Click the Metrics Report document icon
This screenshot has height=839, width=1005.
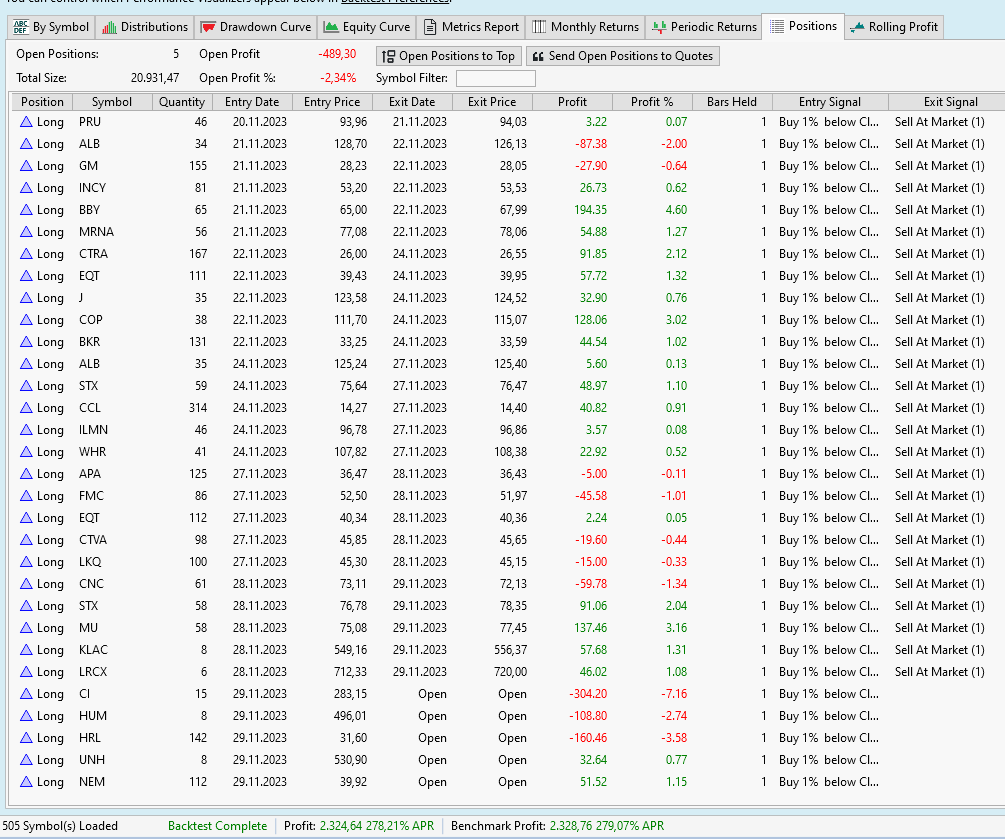(430, 27)
